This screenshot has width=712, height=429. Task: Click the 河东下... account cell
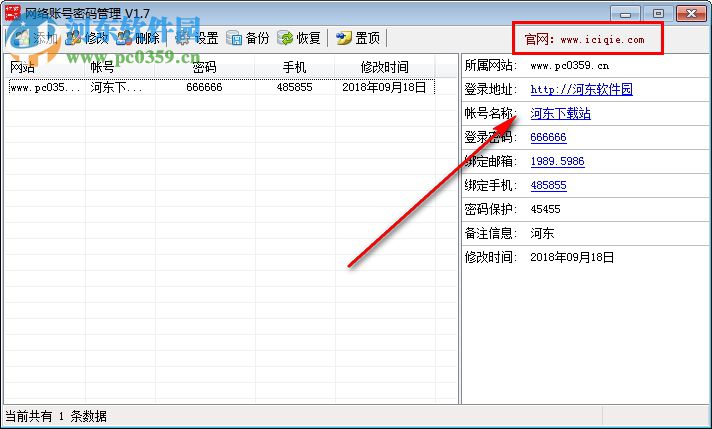click(116, 87)
